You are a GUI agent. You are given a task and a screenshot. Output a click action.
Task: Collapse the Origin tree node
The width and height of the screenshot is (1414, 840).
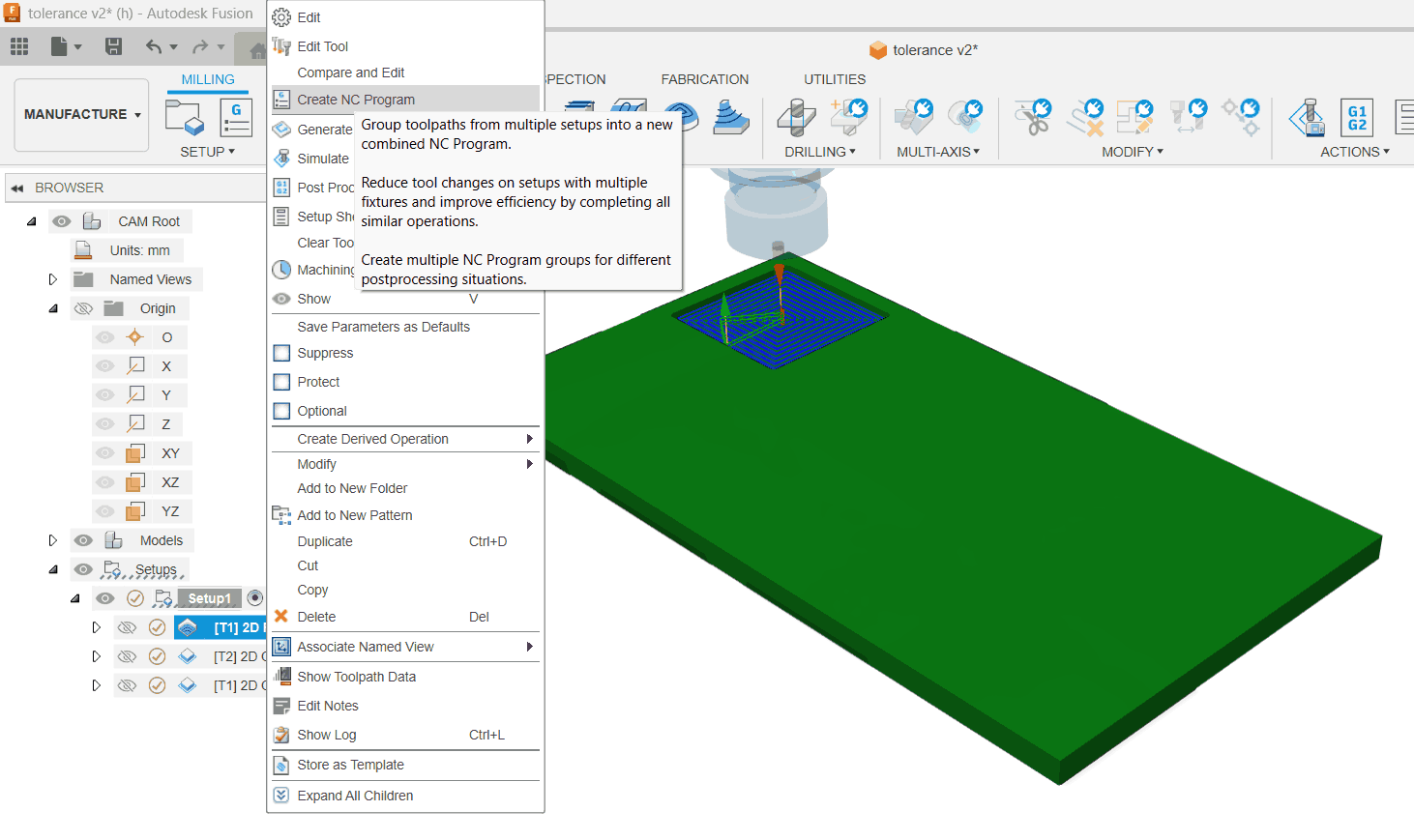53,308
